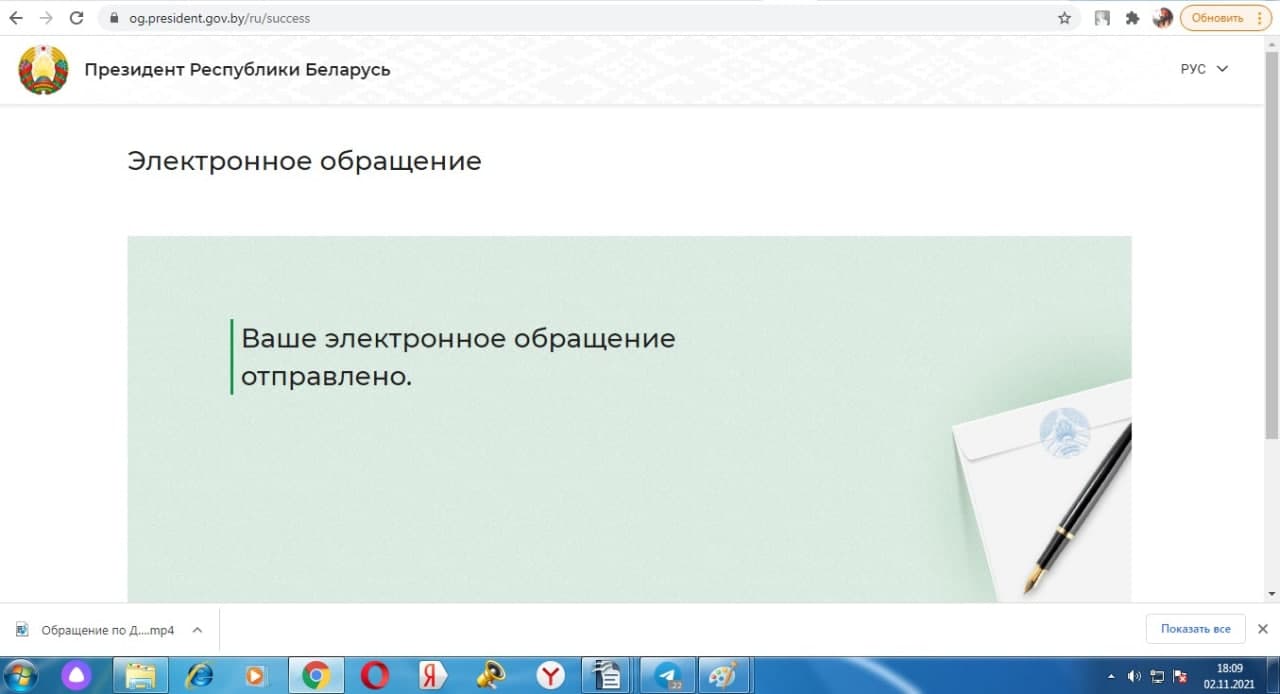Close the downloads bar

click(x=1262, y=629)
